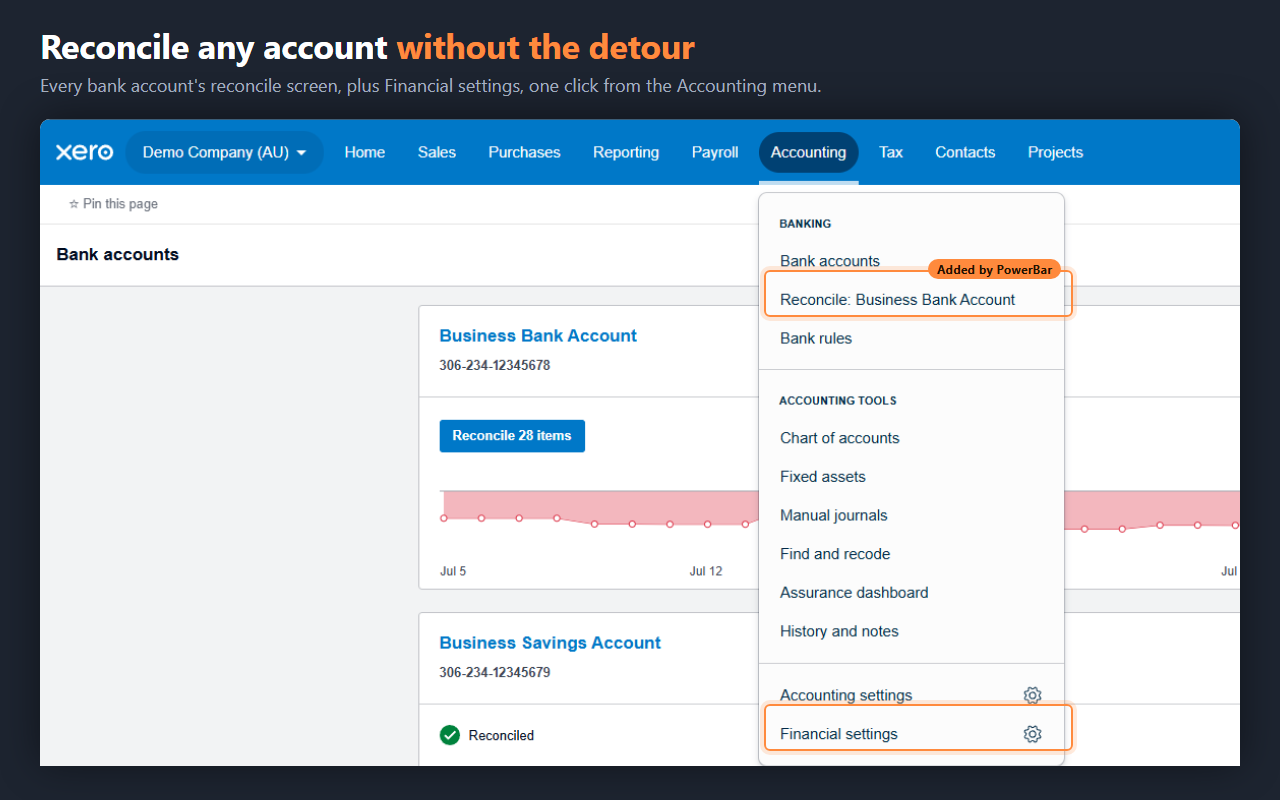Screen dimensions: 1280x800
Task: Open the Assurance dashboard
Action: coord(854,593)
